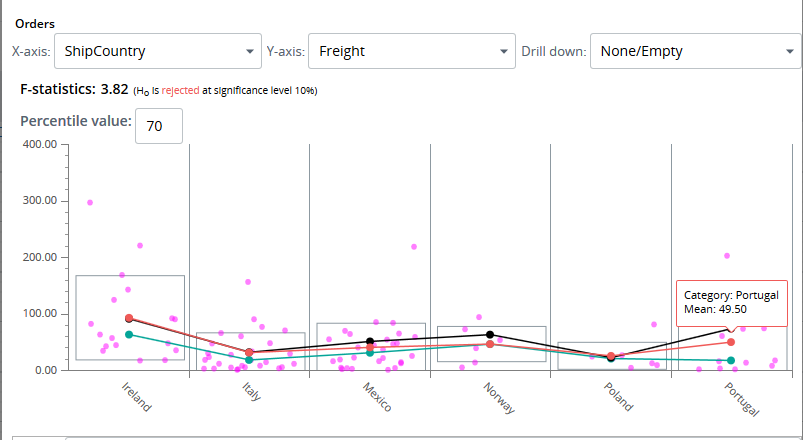Expand the Drill down None/Empty dropdown

(694, 51)
